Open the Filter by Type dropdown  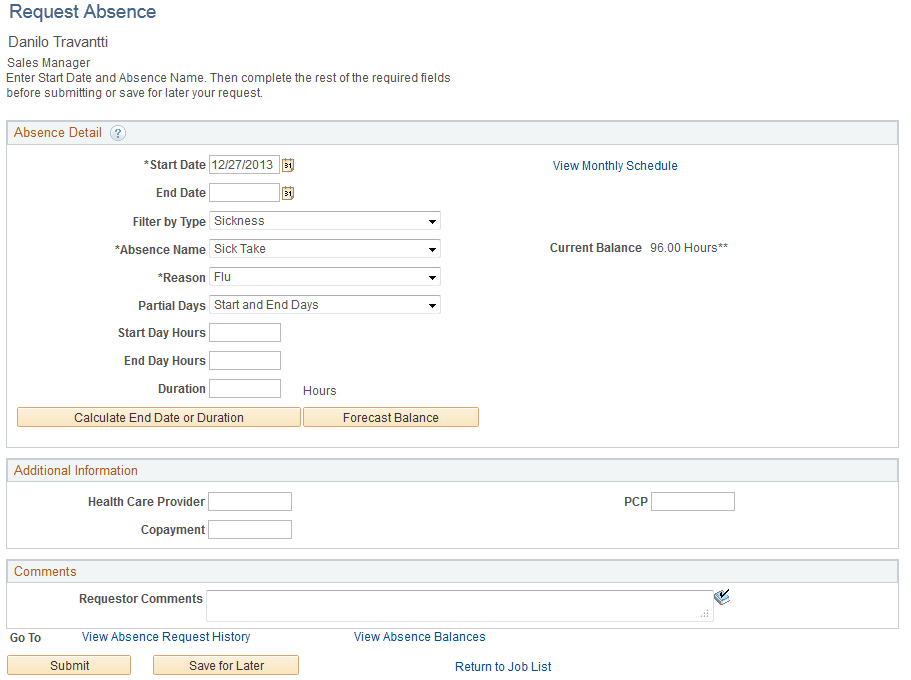click(x=431, y=220)
